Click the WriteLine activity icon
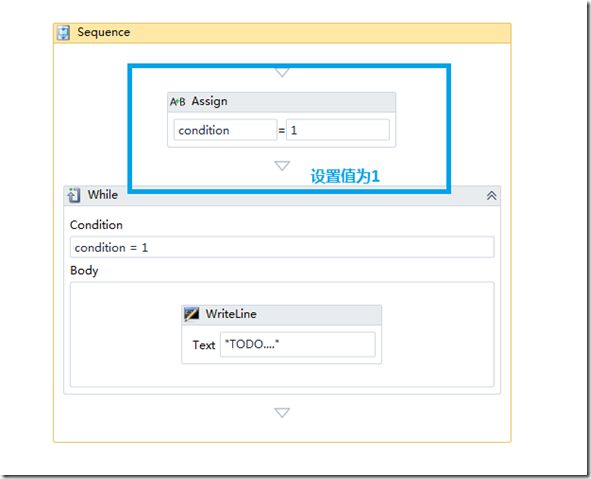Image resolution: width=591 pixels, height=479 pixels. tap(191, 314)
